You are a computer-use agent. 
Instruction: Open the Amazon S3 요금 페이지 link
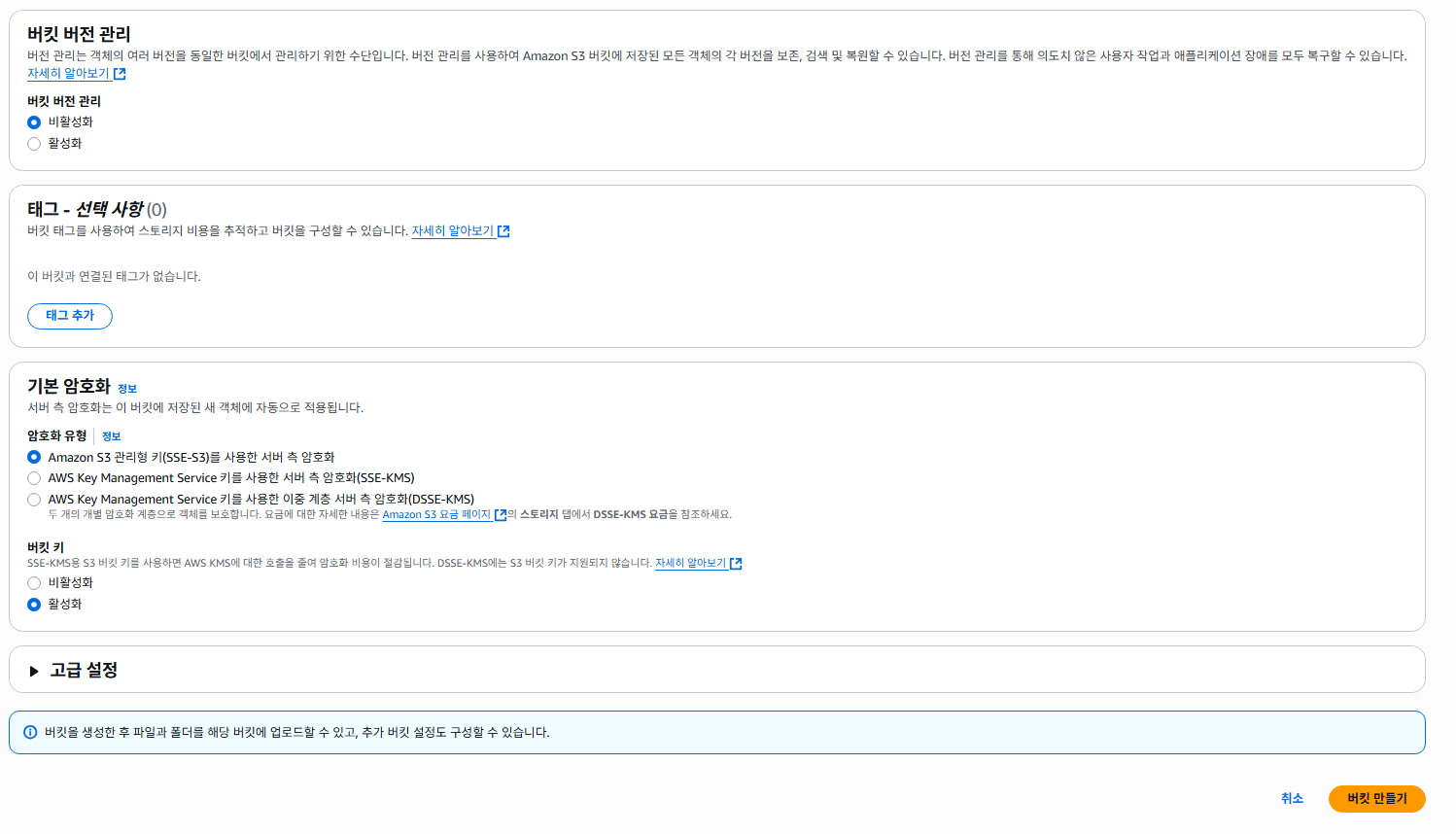pos(437,515)
